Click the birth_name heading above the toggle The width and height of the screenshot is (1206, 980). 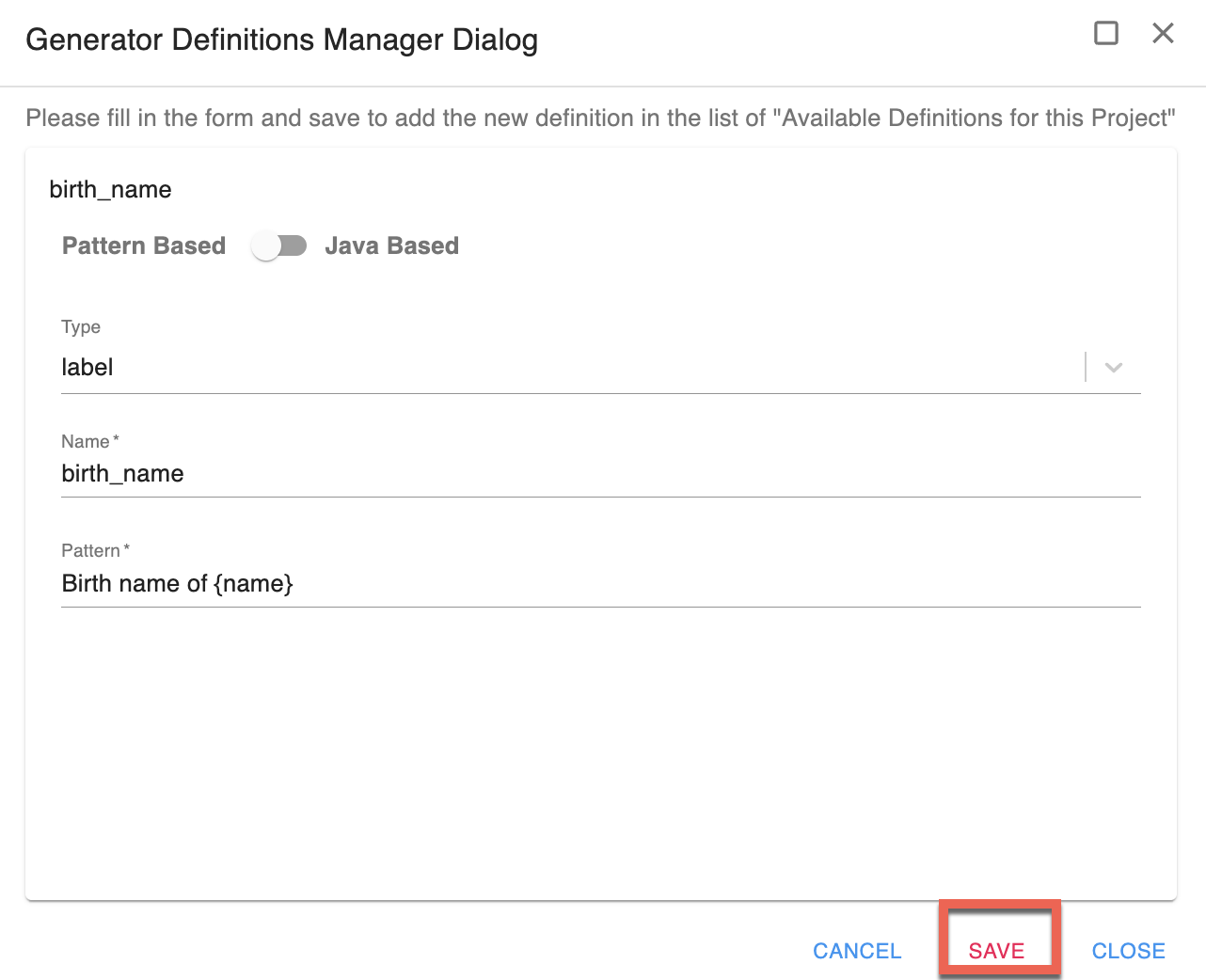(110, 190)
